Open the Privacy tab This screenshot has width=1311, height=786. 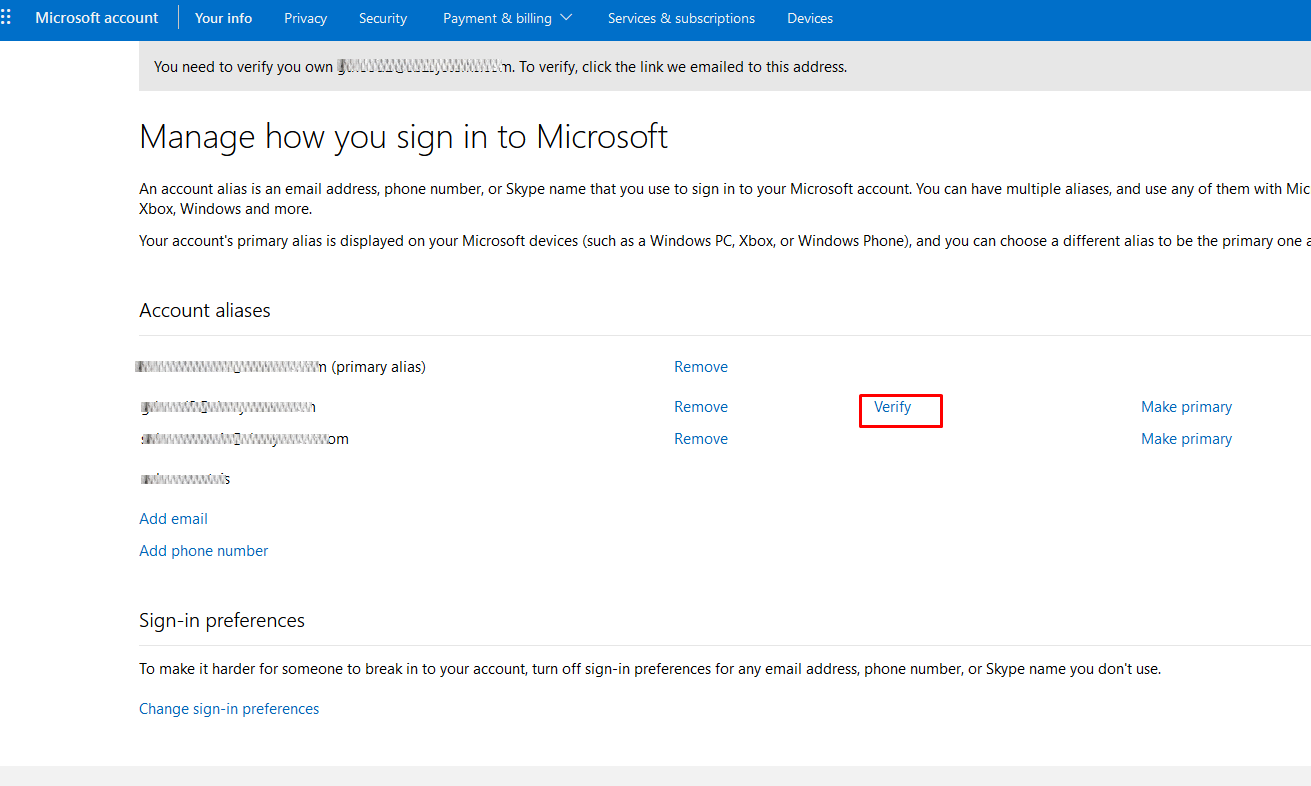[x=305, y=18]
